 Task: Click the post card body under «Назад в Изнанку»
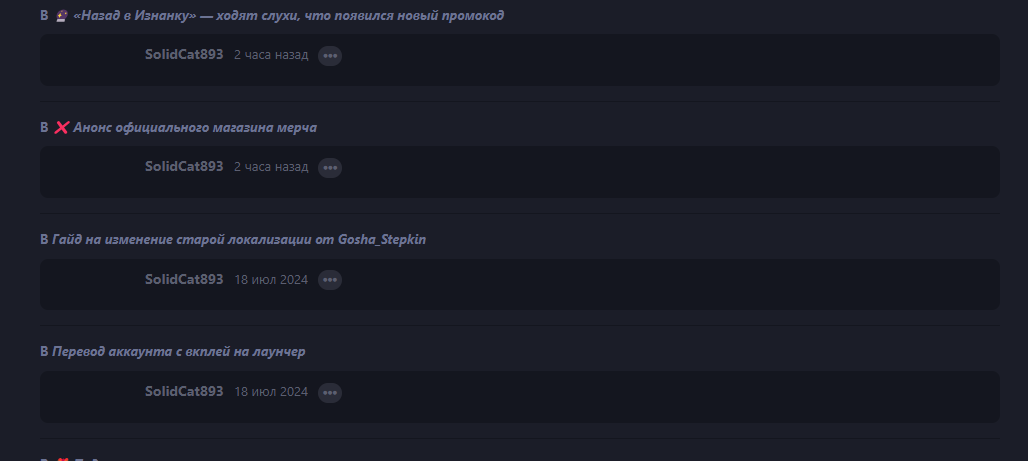pos(520,60)
